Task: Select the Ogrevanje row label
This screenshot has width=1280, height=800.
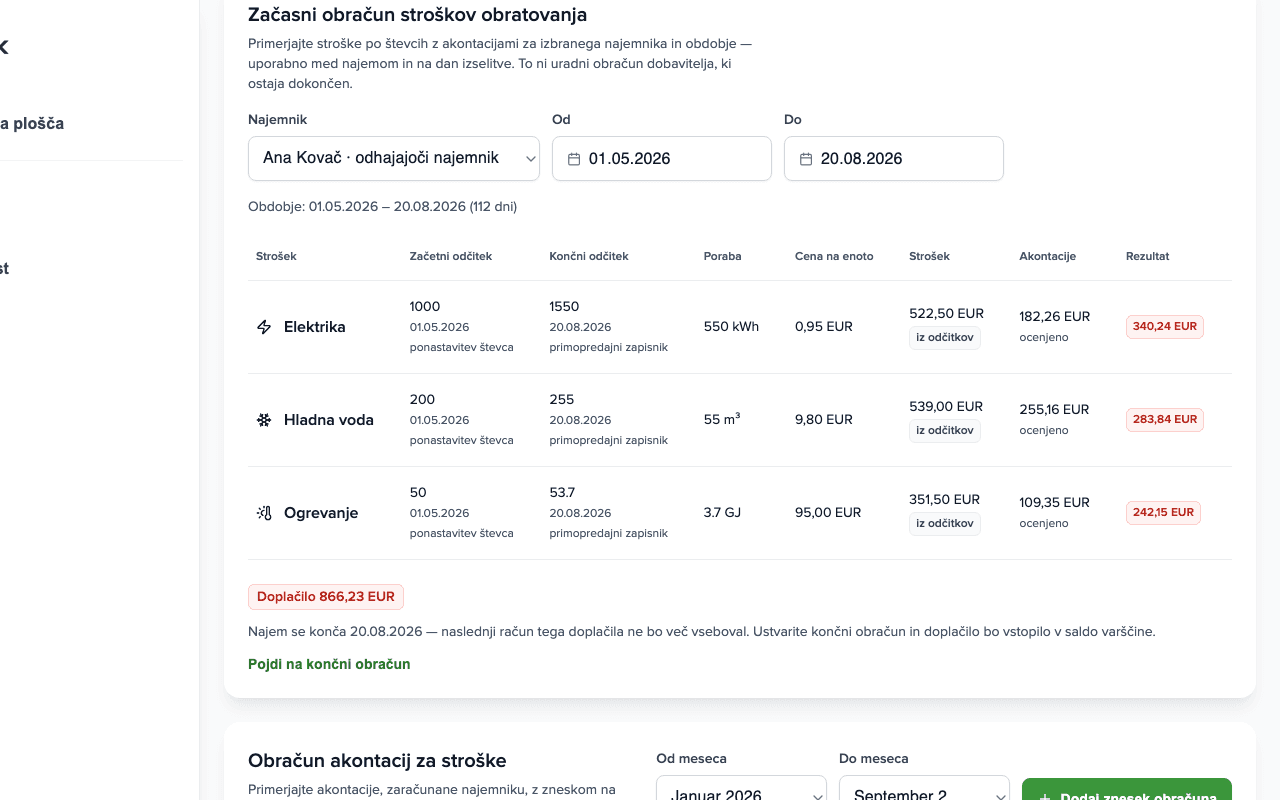Action: (x=321, y=513)
